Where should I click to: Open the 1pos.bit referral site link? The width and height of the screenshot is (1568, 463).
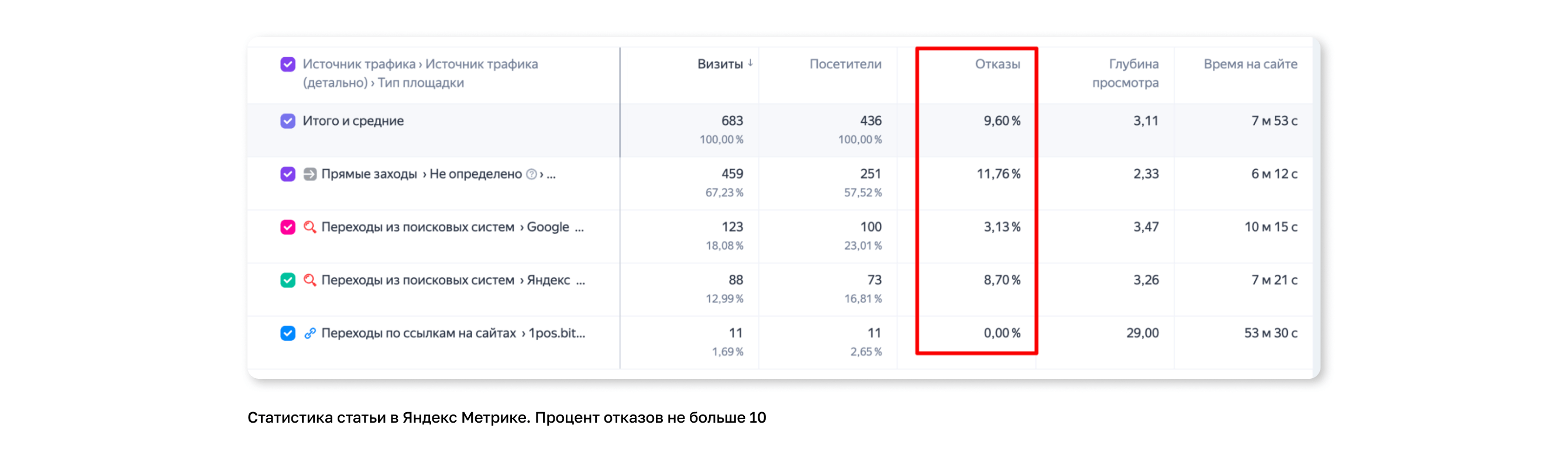[556, 333]
